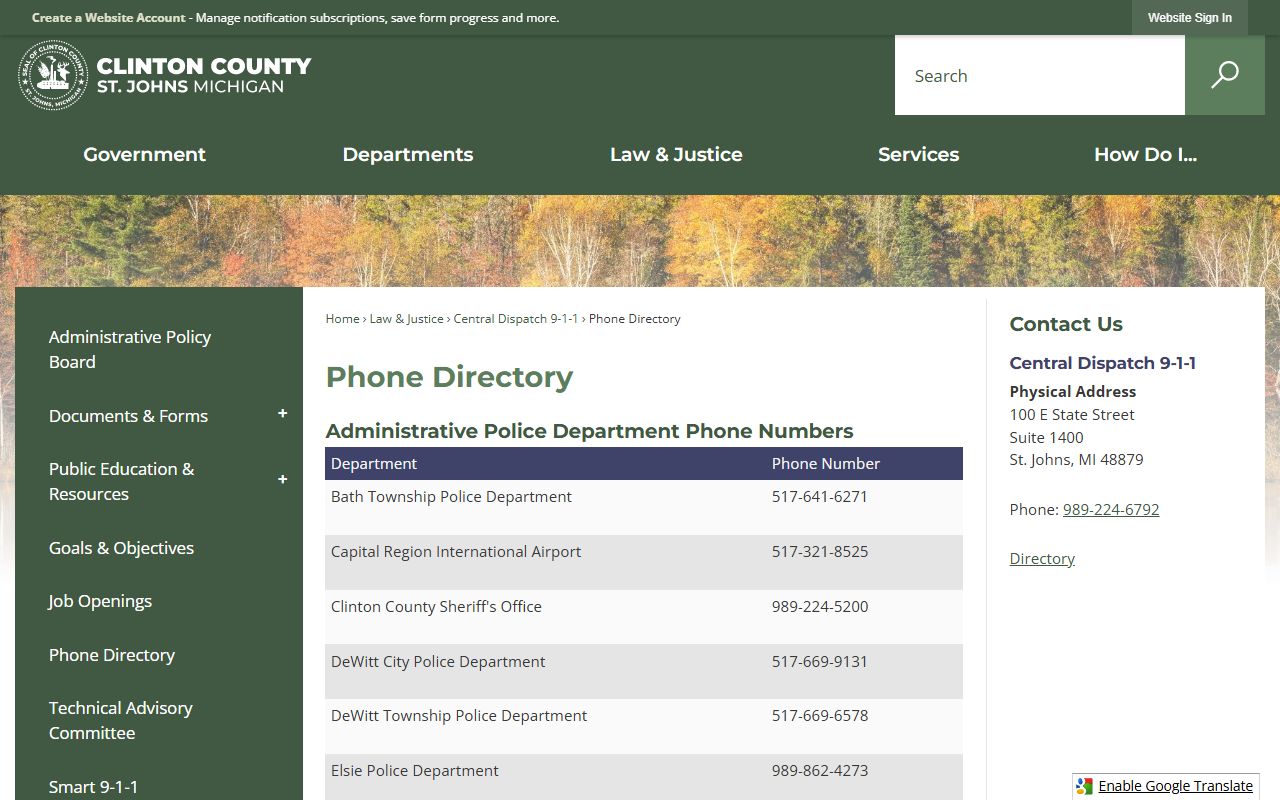Viewport: 1280px width, 800px height.
Task: Open the Law & Justice menu
Action: point(676,154)
